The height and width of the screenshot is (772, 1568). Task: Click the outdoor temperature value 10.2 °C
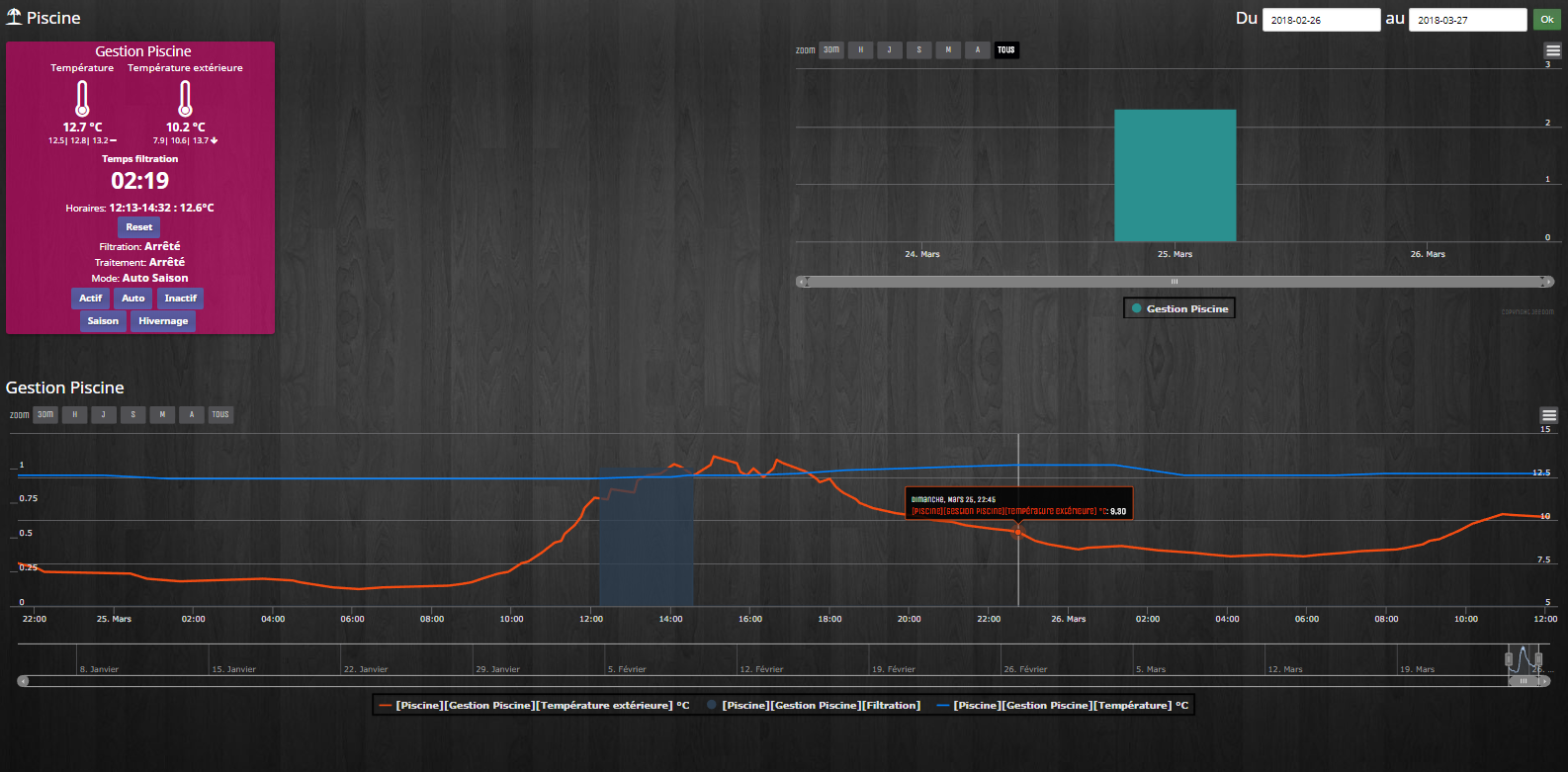186,128
